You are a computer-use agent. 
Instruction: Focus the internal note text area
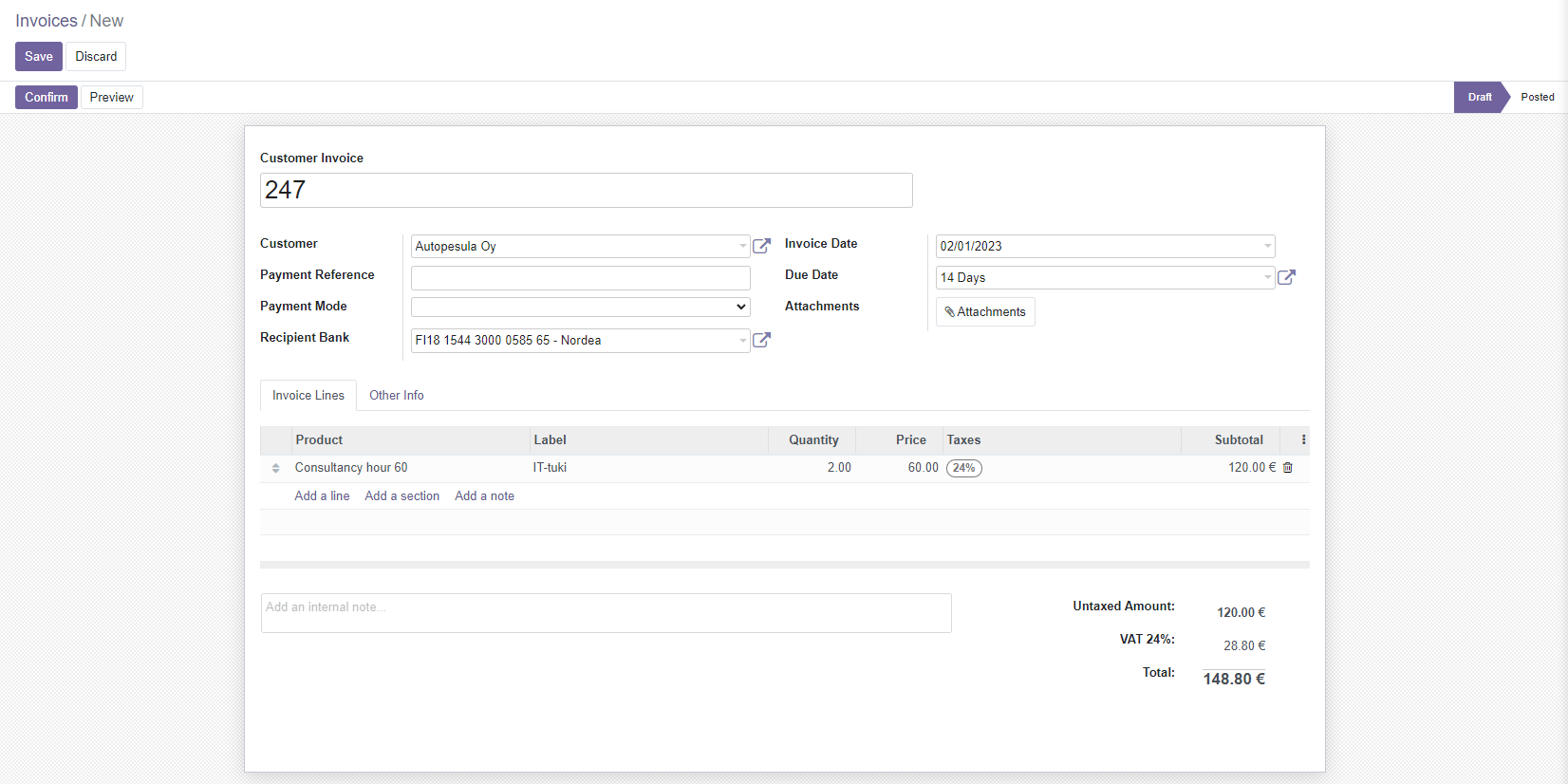[607, 613]
